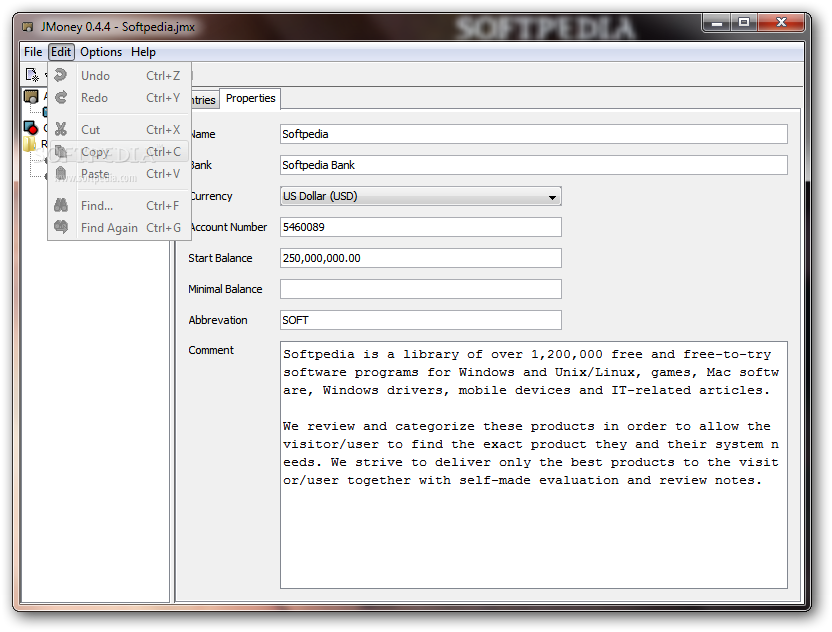Choose Redo from the Edit menu
The height and width of the screenshot is (632, 832).
point(119,98)
